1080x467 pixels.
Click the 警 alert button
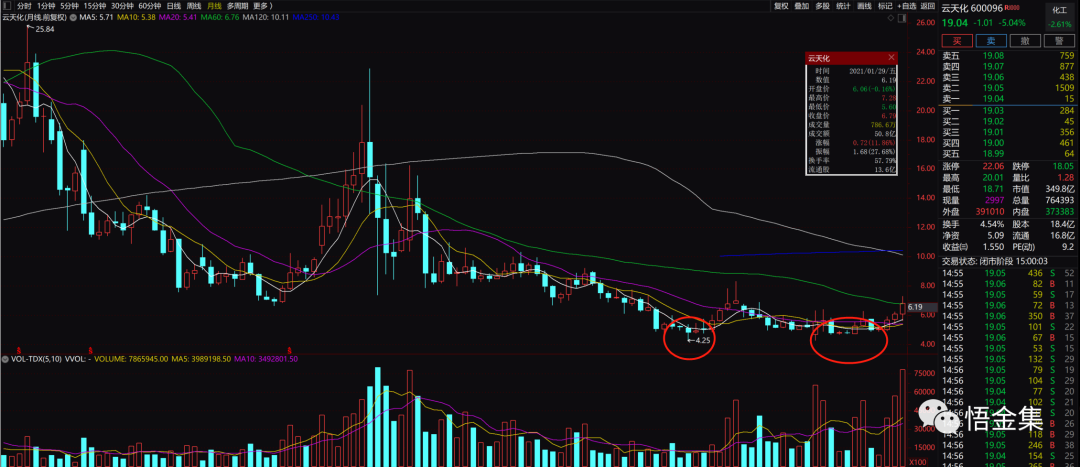[x=1058, y=41]
